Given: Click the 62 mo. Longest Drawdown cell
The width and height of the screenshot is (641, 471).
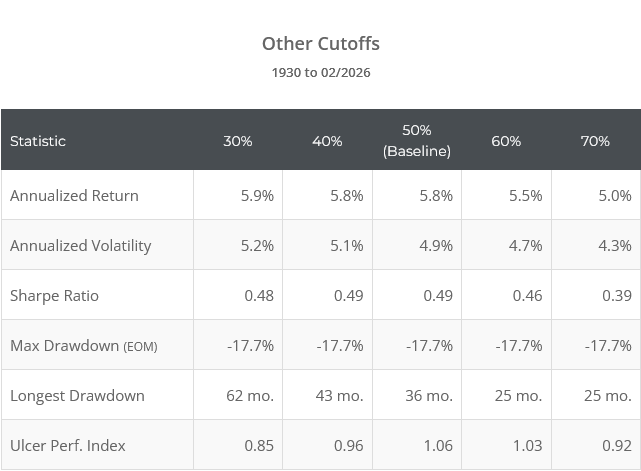Looking at the screenshot, I should [x=250, y=395].
